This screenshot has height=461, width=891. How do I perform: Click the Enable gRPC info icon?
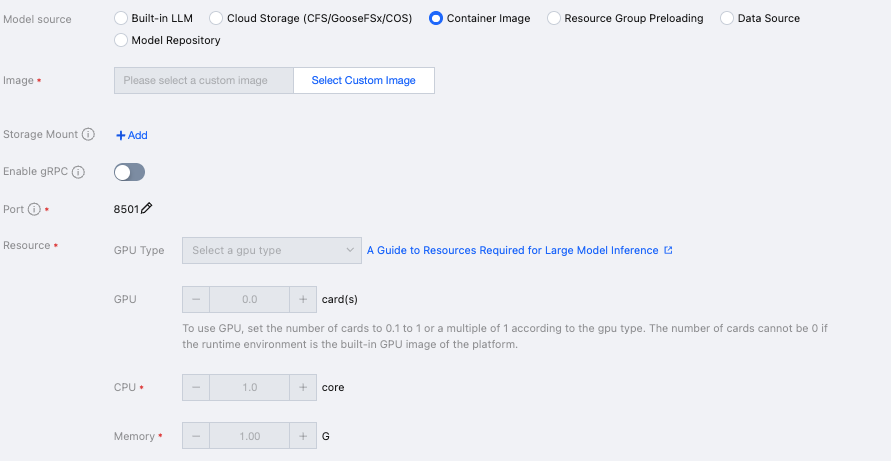coord(78,172)
